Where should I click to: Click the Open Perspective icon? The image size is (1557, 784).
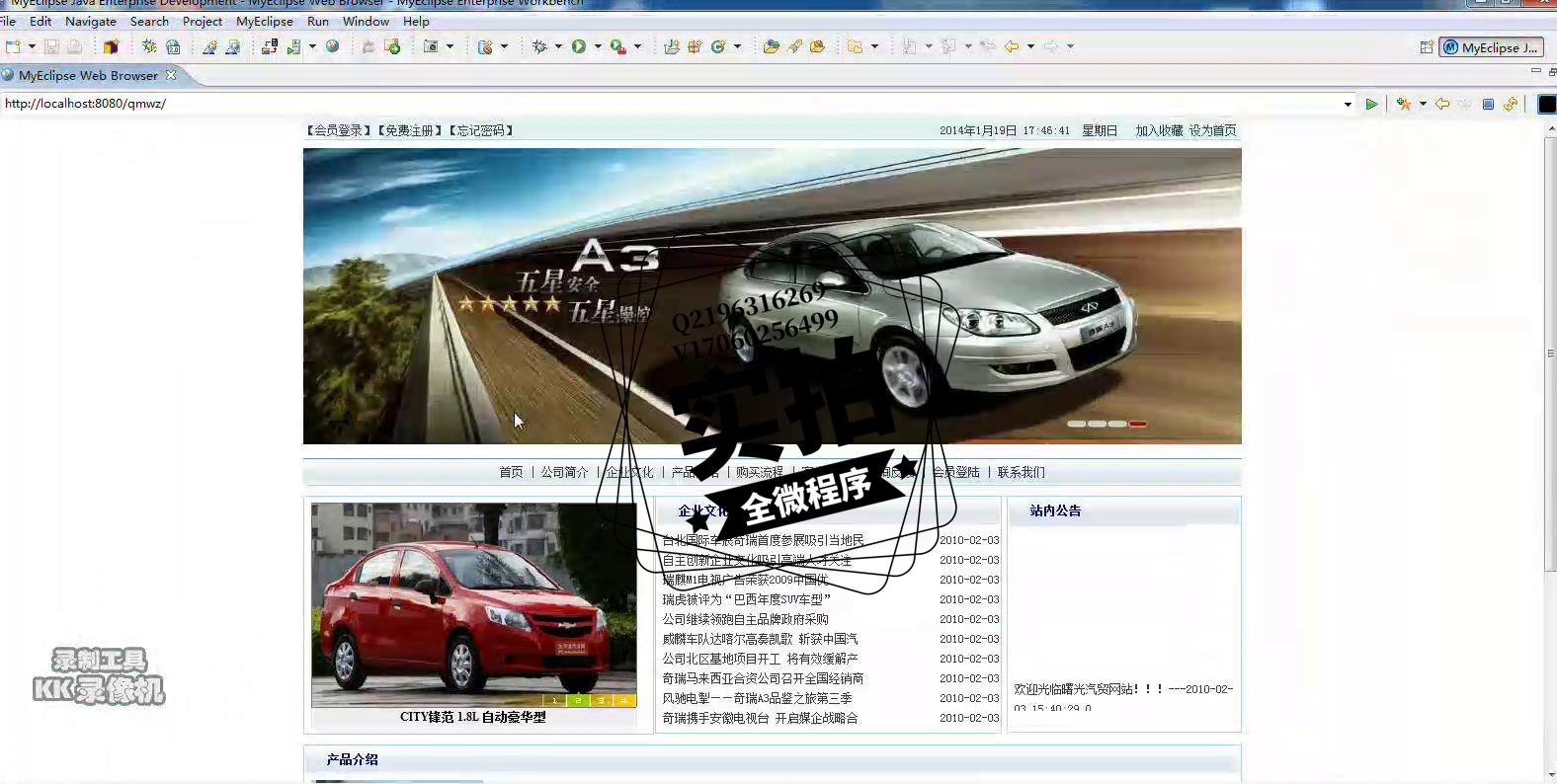coord(1426,47)
